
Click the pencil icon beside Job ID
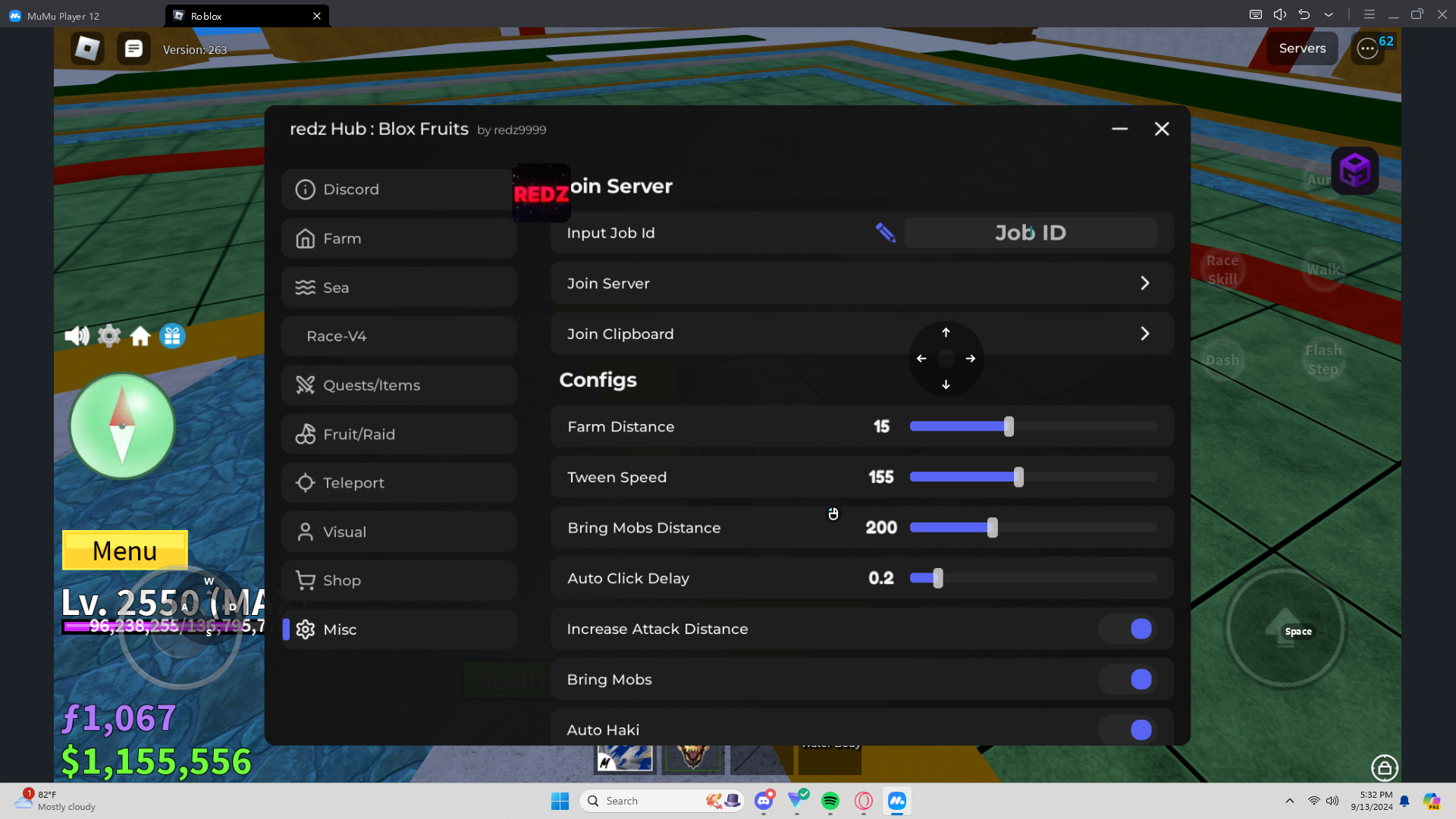coord(885,232)
